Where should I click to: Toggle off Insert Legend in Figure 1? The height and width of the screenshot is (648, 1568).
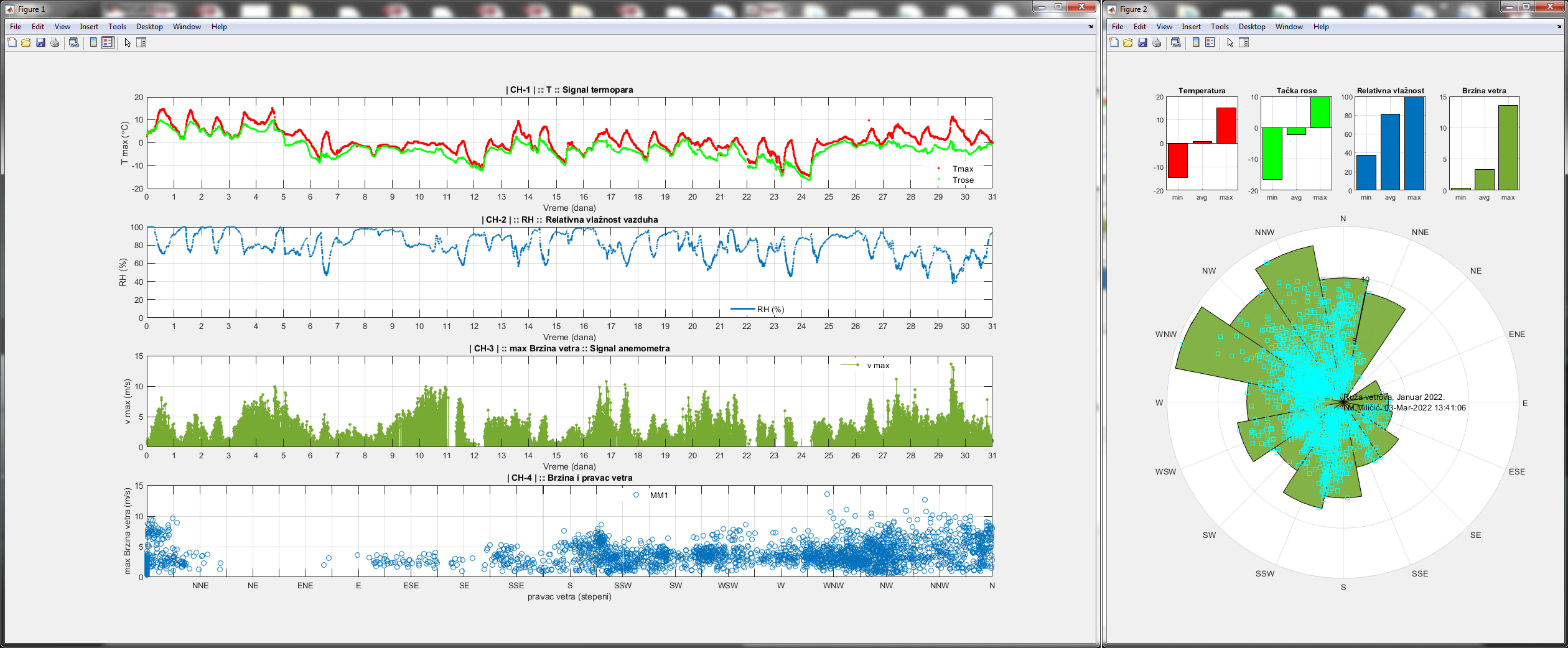pos(108,43)
